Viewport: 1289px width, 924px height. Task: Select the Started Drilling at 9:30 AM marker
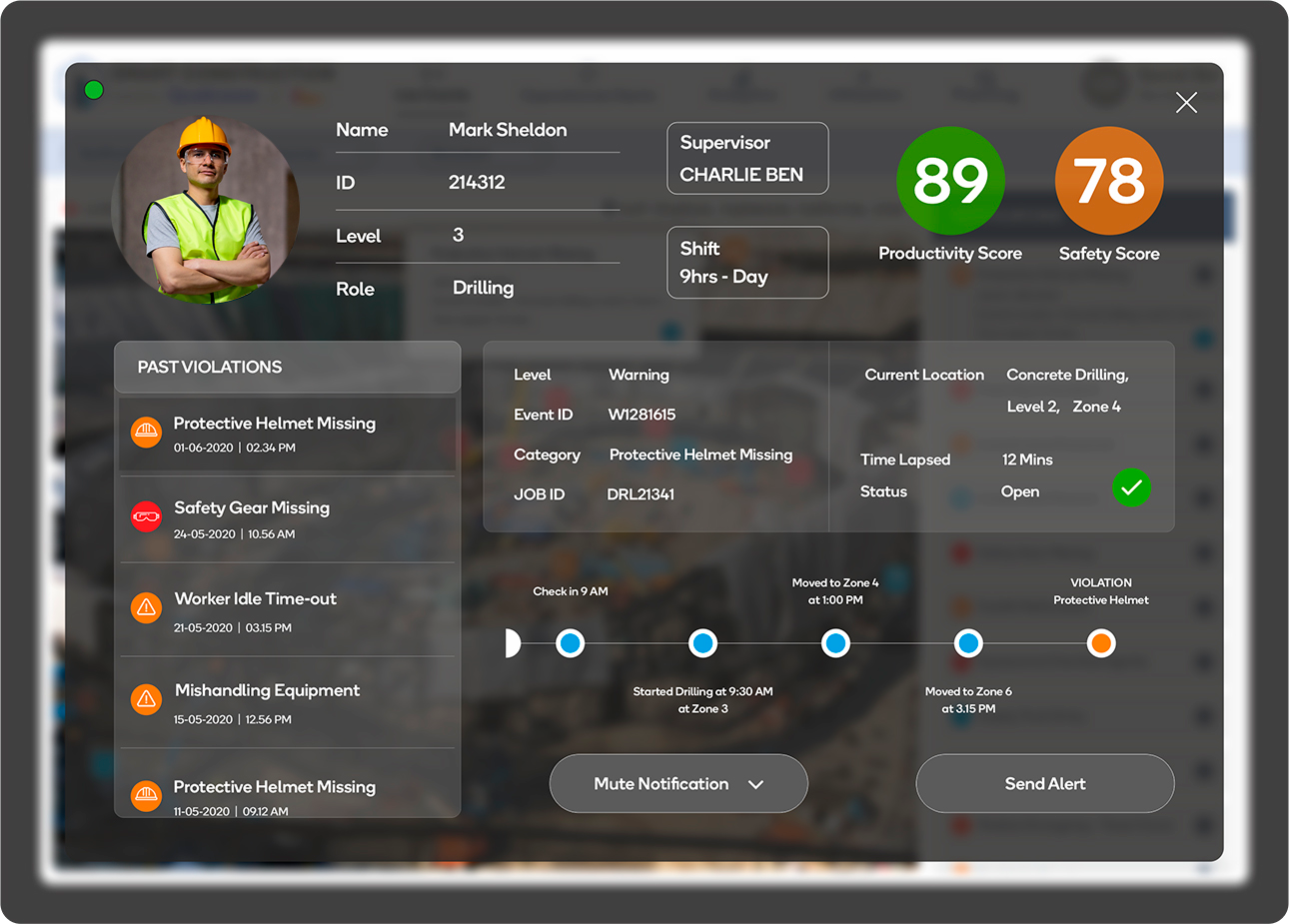tap(702, 643)
